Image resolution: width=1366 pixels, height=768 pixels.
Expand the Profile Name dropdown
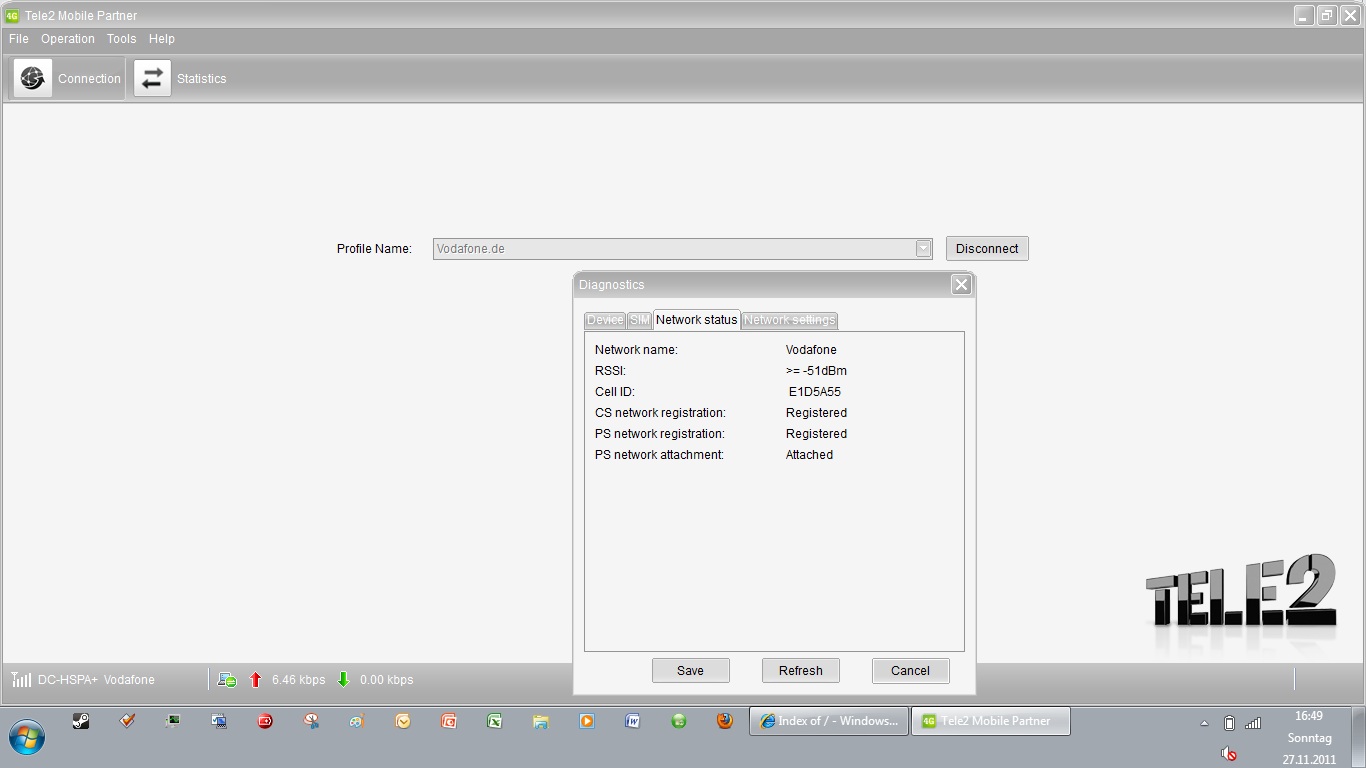(923, 249)
